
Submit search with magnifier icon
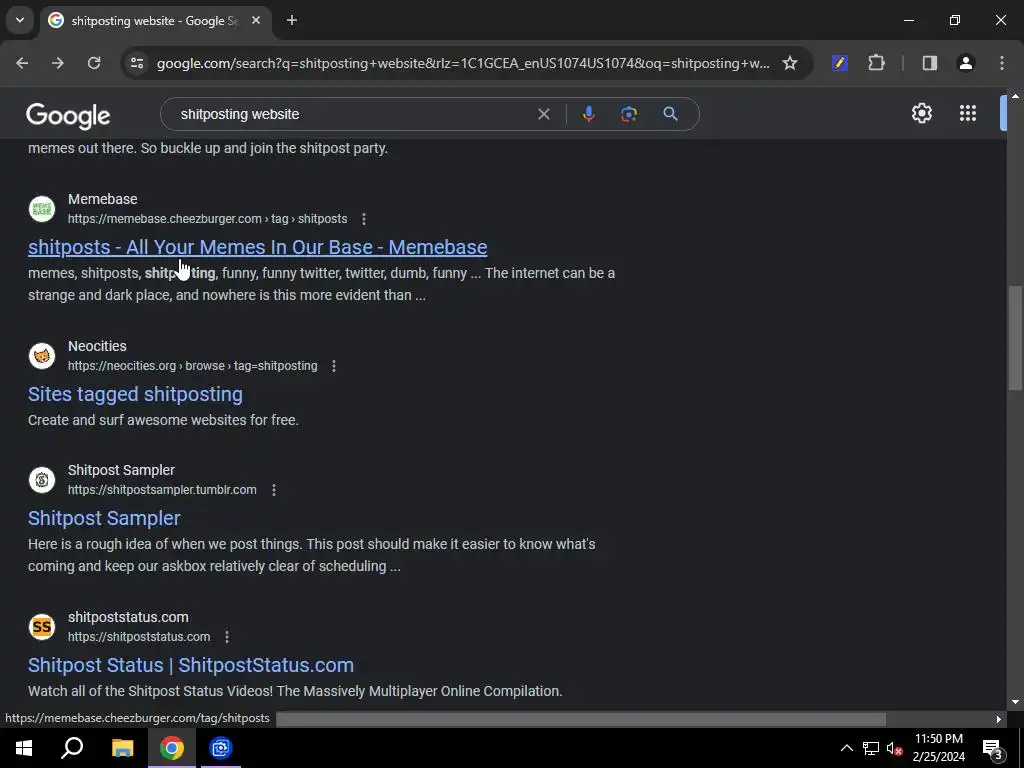click(670, 114)
